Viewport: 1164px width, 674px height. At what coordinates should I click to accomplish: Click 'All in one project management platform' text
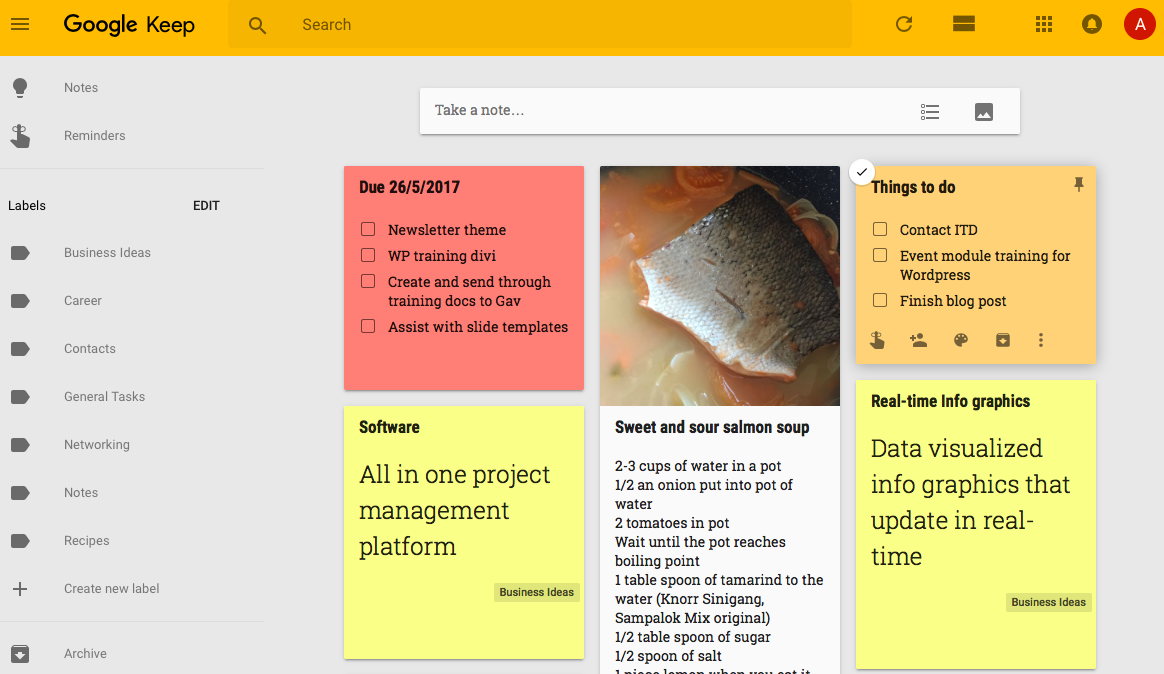[x=454, y=510]
